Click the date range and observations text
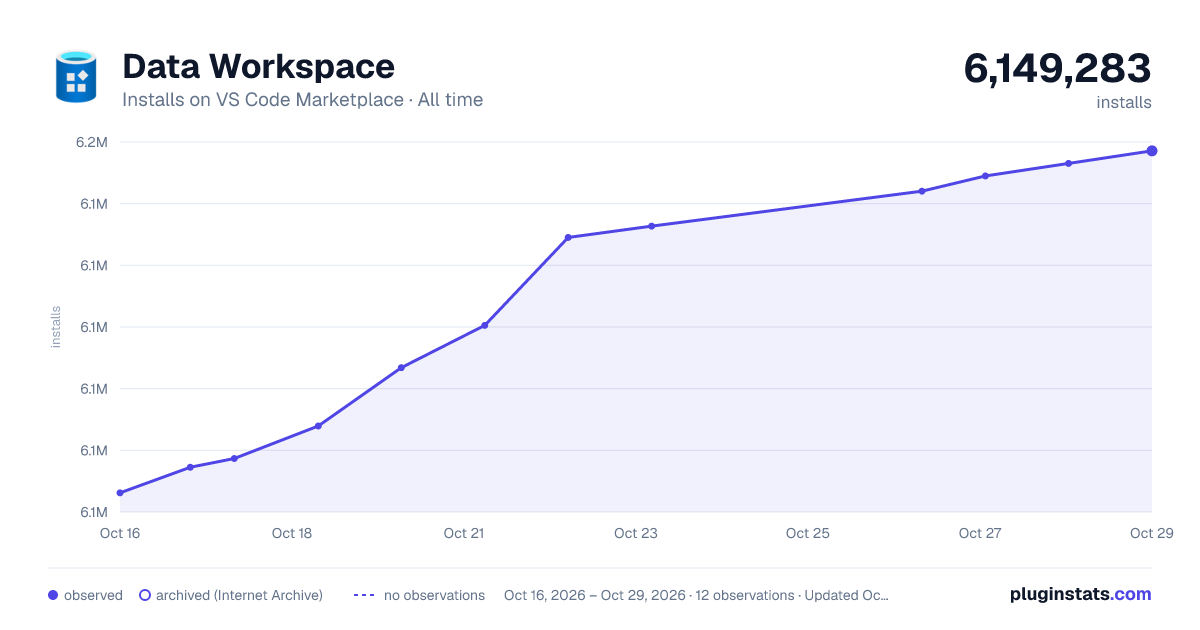1200x630 pixels. click(696, 595)
